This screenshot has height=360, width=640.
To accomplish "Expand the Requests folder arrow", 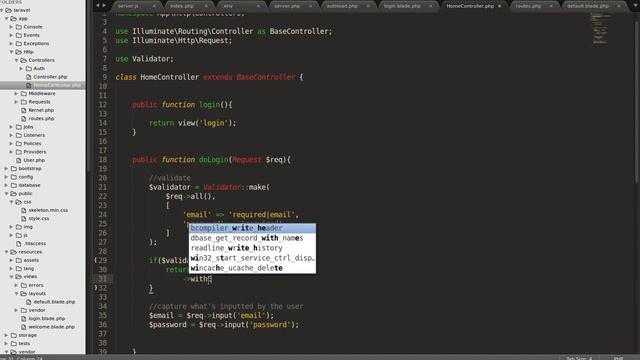I will point(16,102).
